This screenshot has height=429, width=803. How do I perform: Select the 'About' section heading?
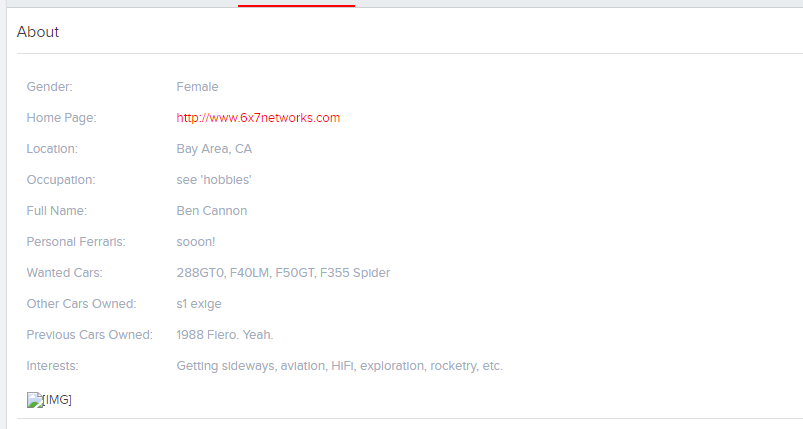click(x=38, y=32)
